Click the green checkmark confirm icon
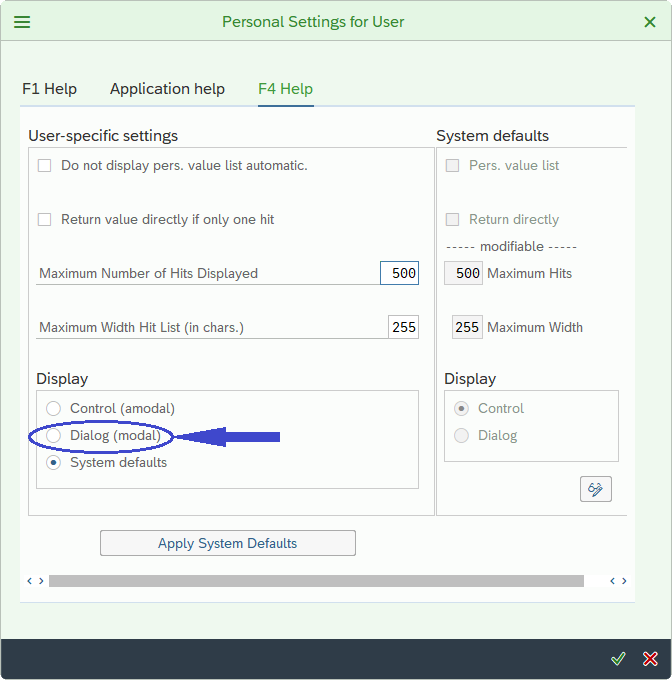Screen dimensions: 672x680 [618, 658]
